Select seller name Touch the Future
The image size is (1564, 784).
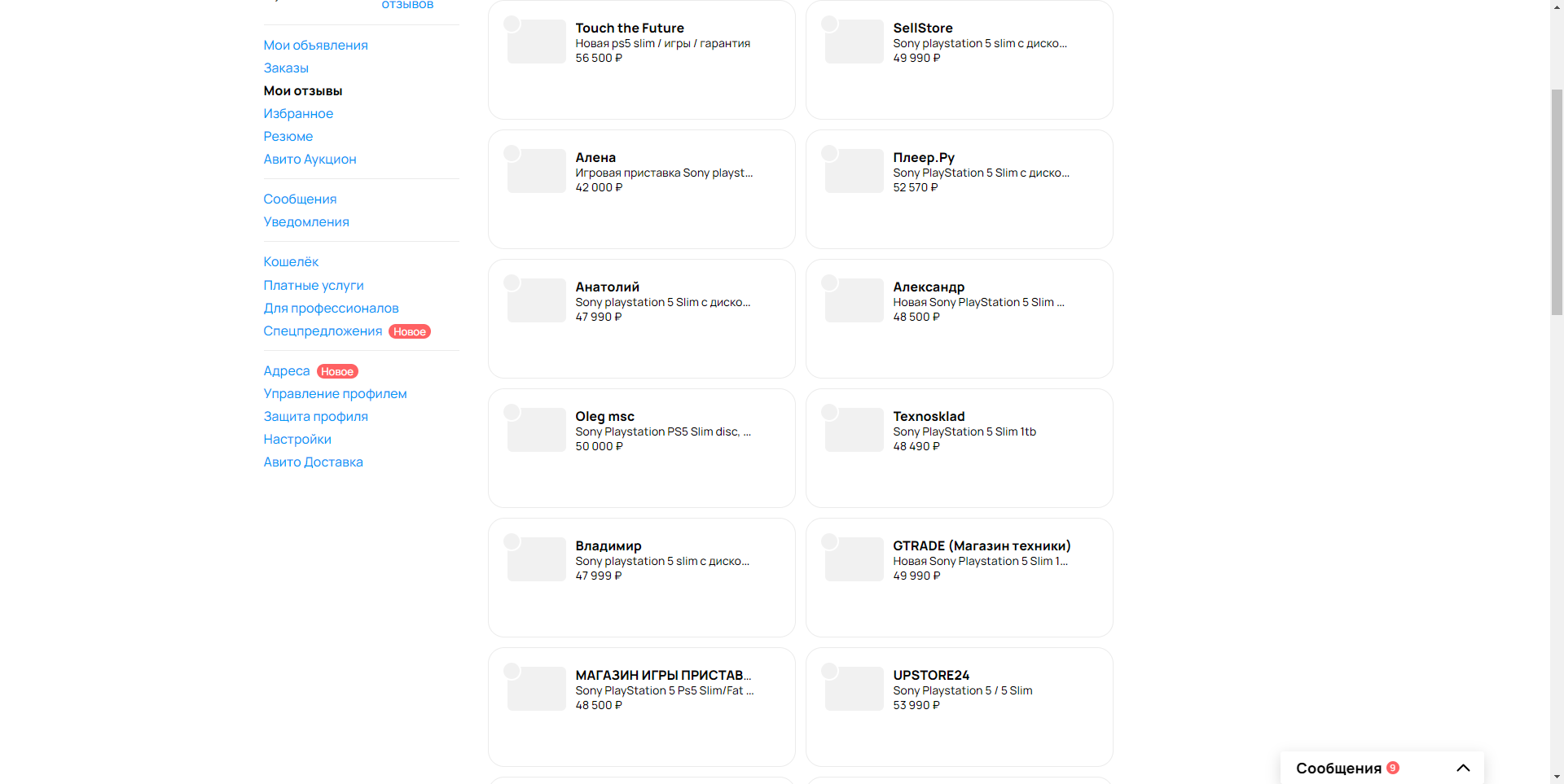point(630,28)
